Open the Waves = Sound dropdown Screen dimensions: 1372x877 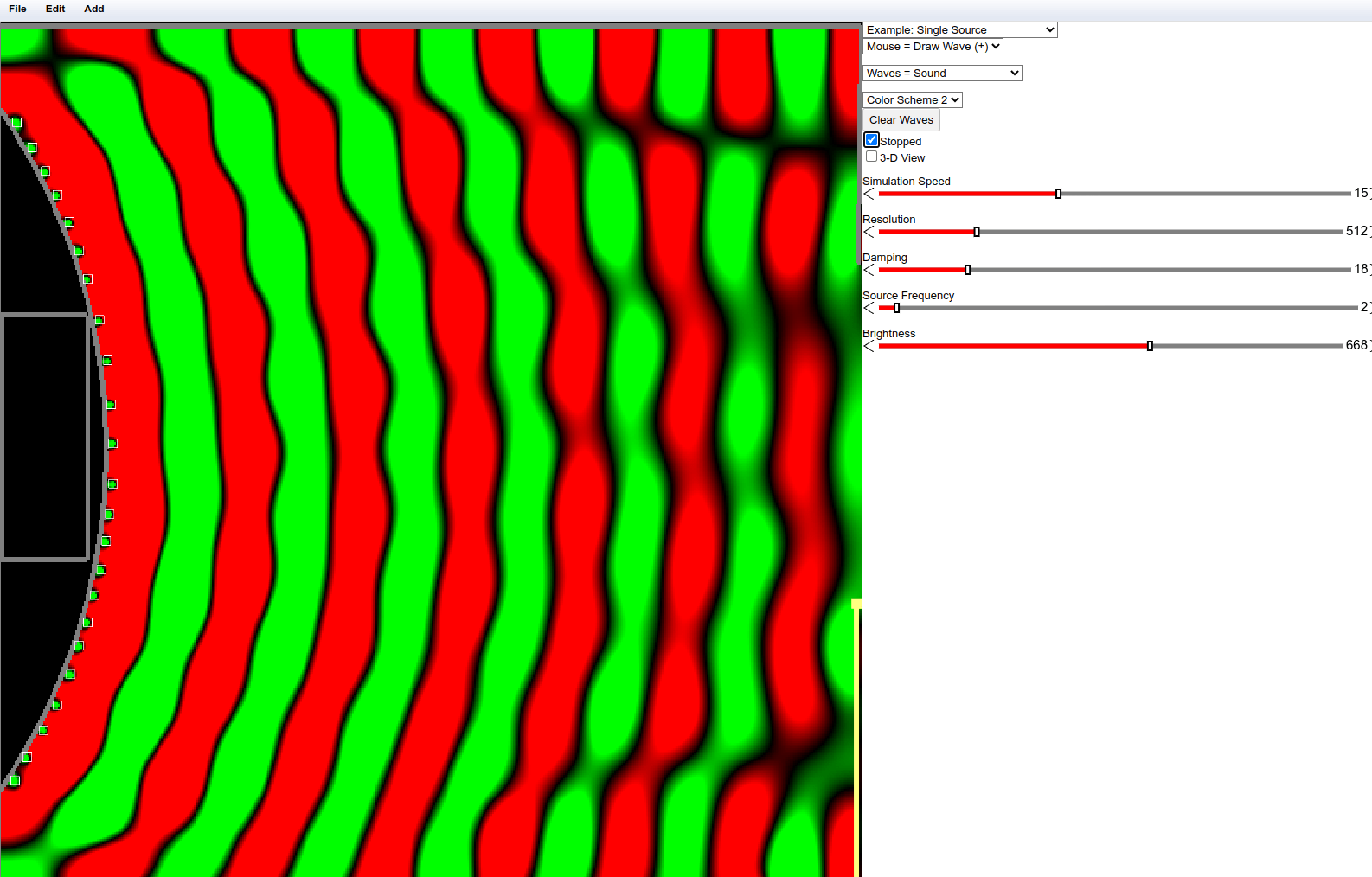coord(942,74)
